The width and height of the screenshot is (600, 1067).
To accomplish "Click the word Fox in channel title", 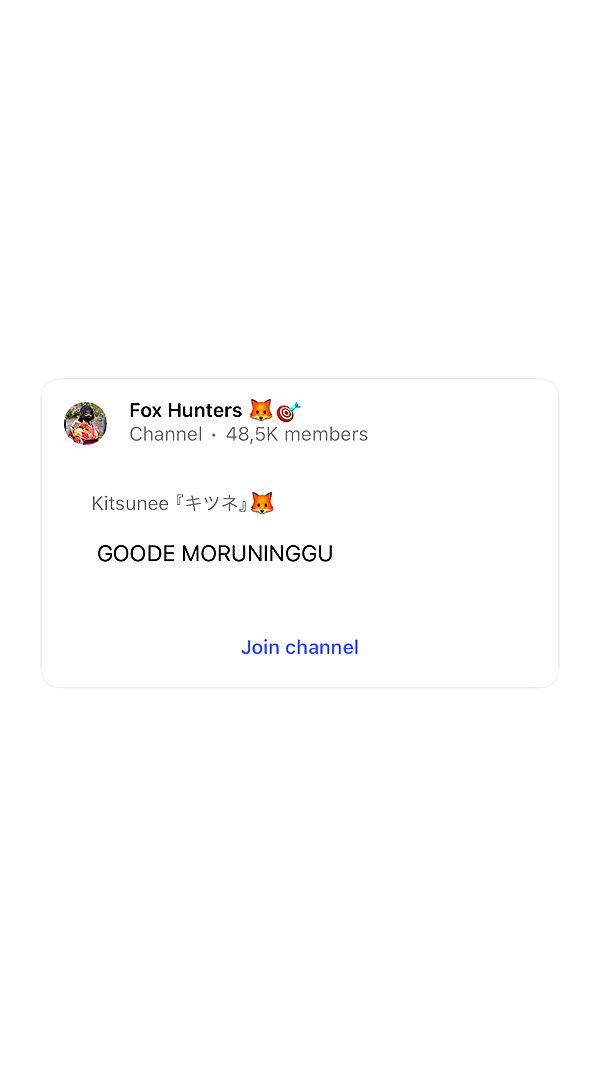I will tap(146, 410).
